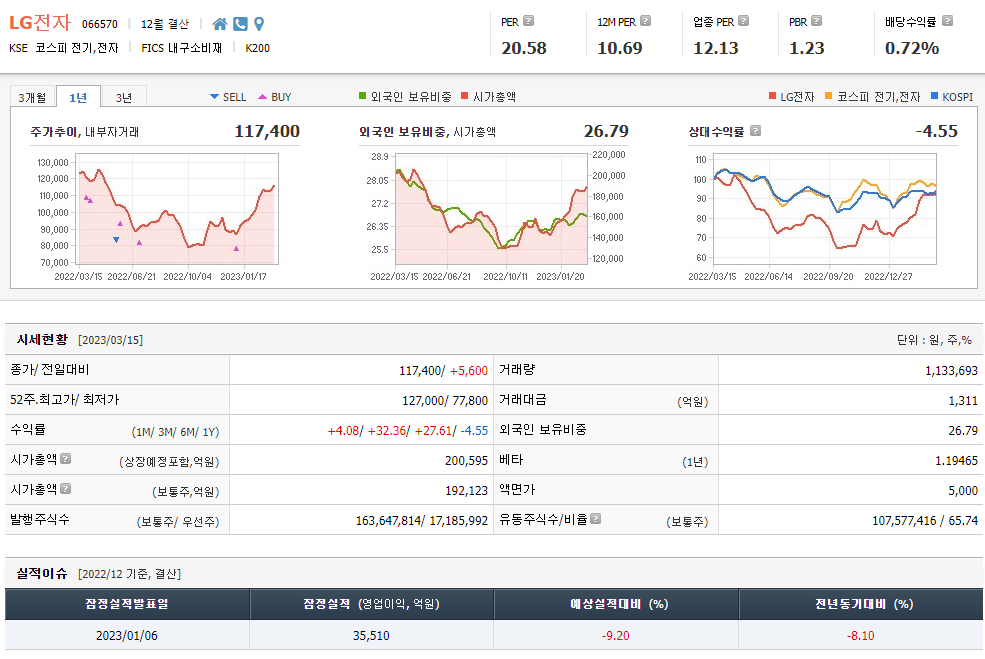Click the 베타 value 1.19465

956,460
